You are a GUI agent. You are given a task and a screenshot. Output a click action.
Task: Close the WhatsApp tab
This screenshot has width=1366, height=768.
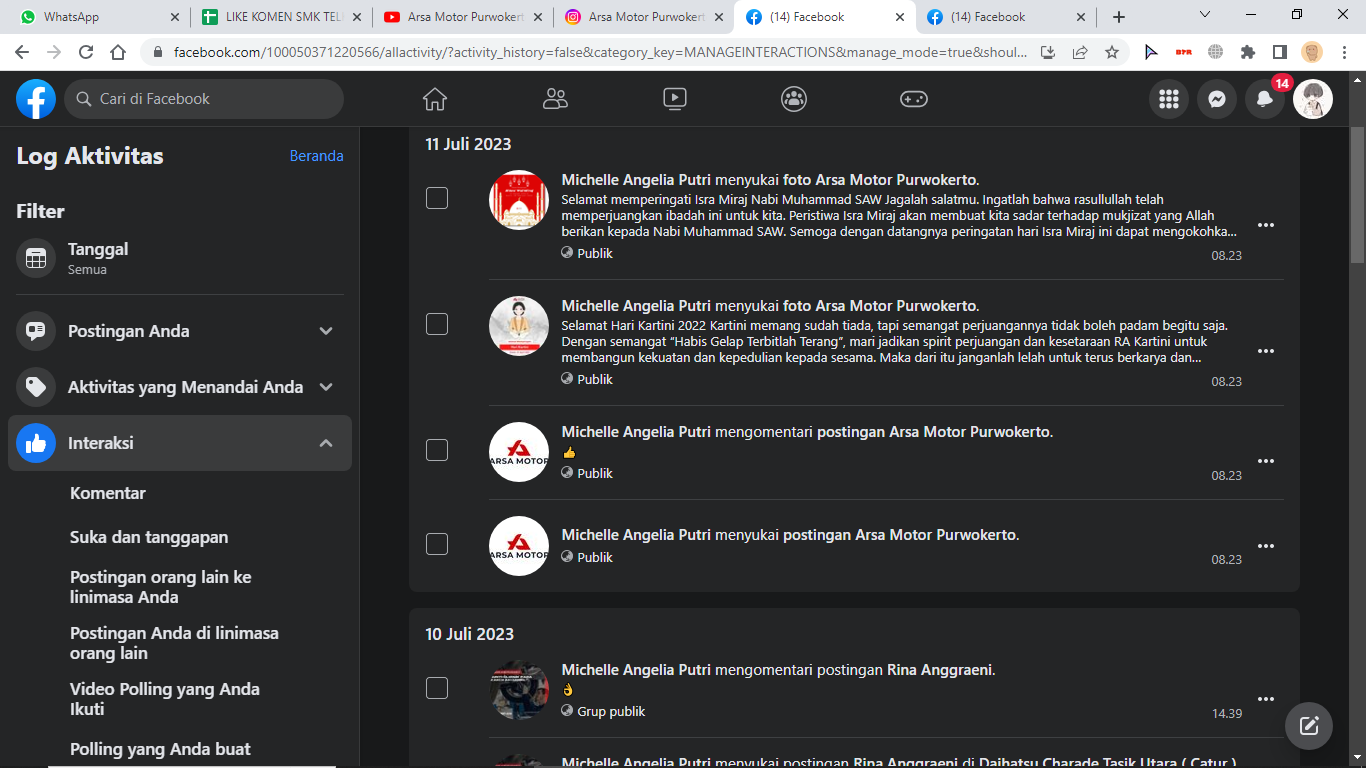(174, 17)
